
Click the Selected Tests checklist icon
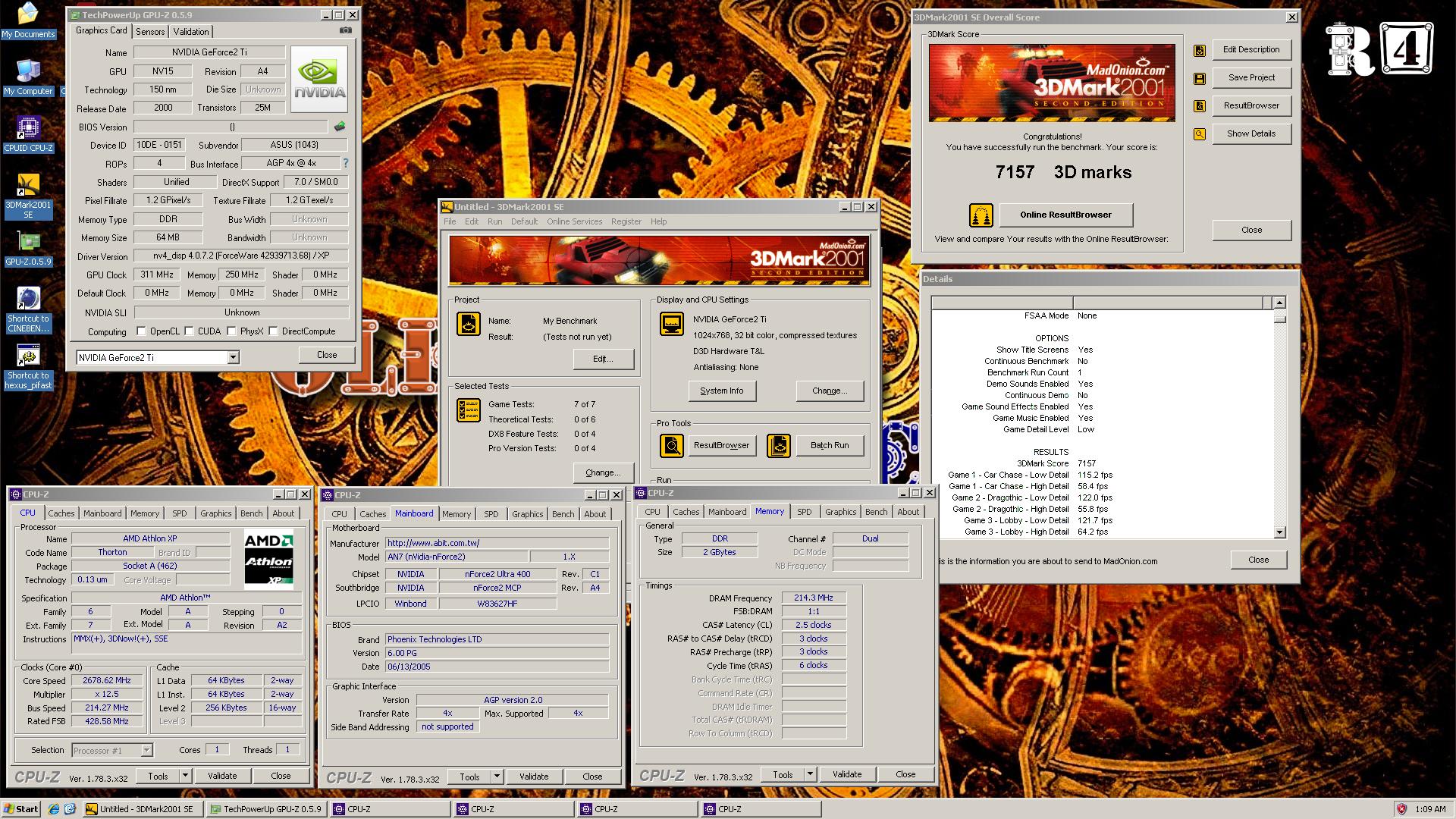[469, 410]
